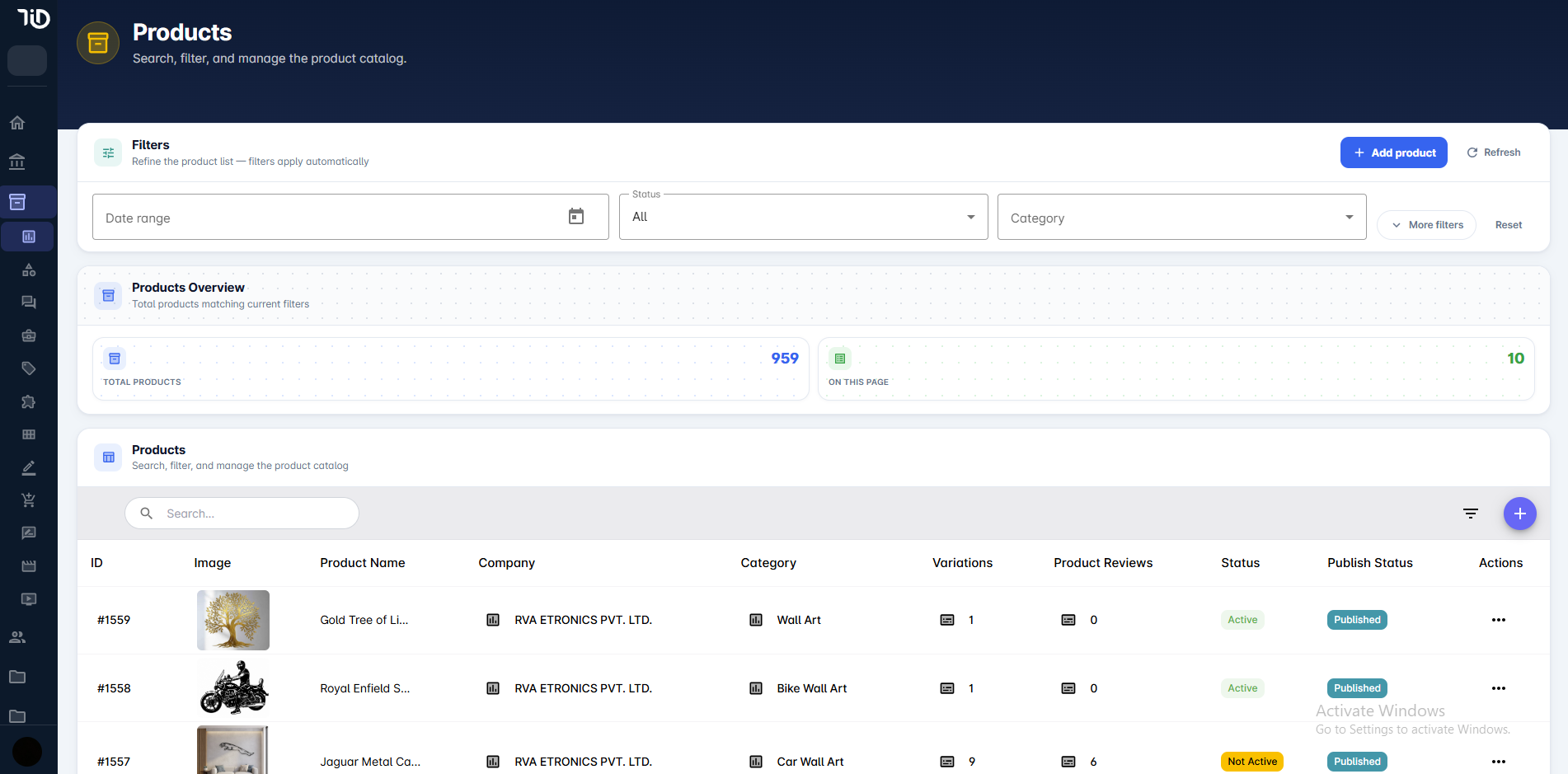This screenshot has height=774, width=1568.
Task: Sort by Product Reviews column header
Action: point(1103,563)
